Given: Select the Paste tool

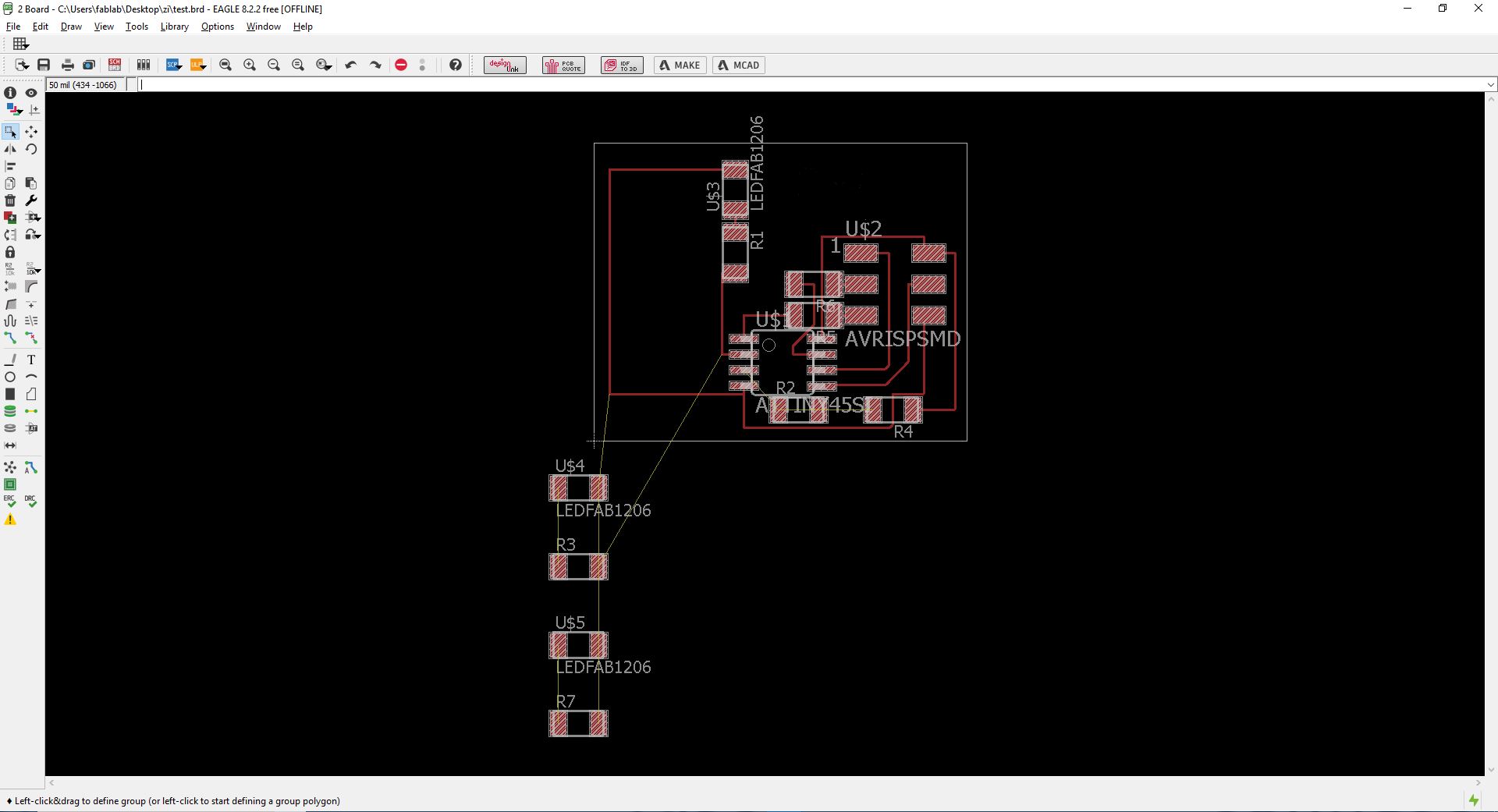Looking at the screenshot, I should (x=31, y=183).
